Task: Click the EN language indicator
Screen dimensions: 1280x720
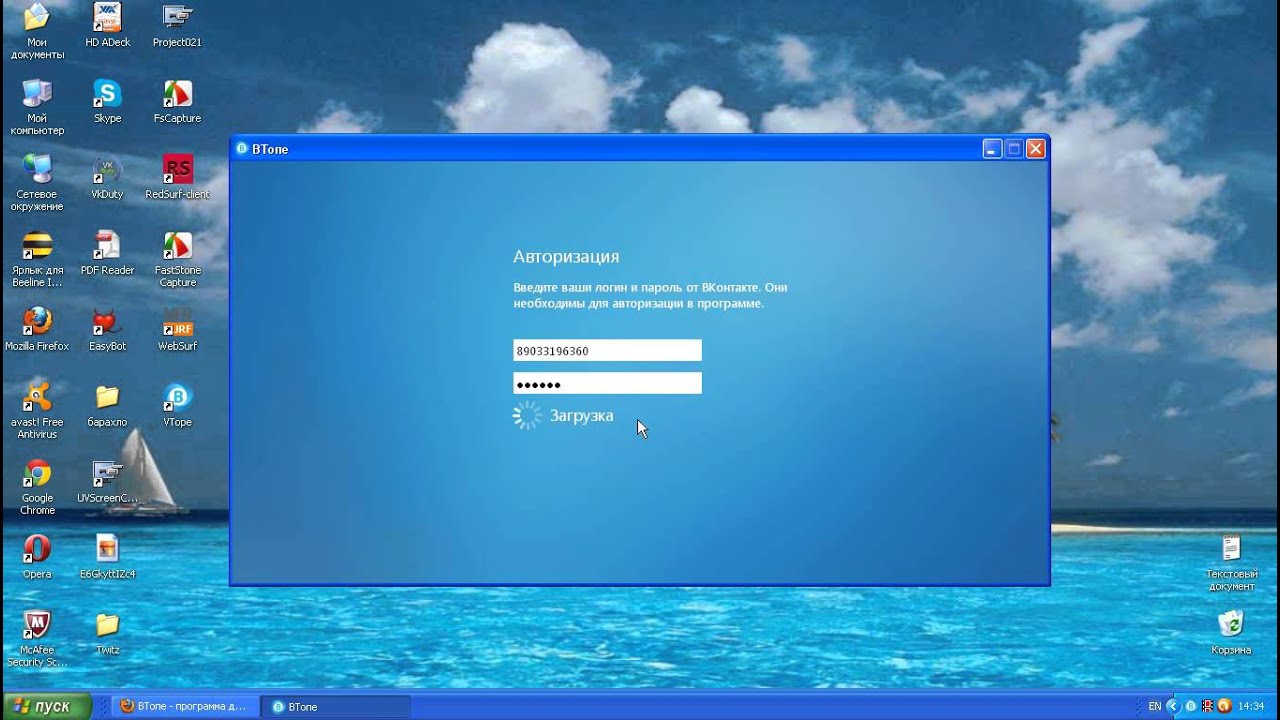Action: (x=1155, y=706)
